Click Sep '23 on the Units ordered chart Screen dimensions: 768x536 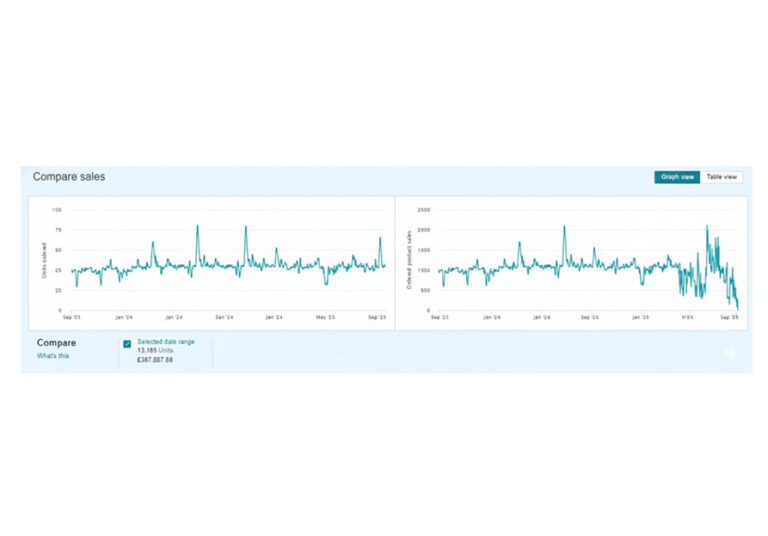tap(73, 318)
